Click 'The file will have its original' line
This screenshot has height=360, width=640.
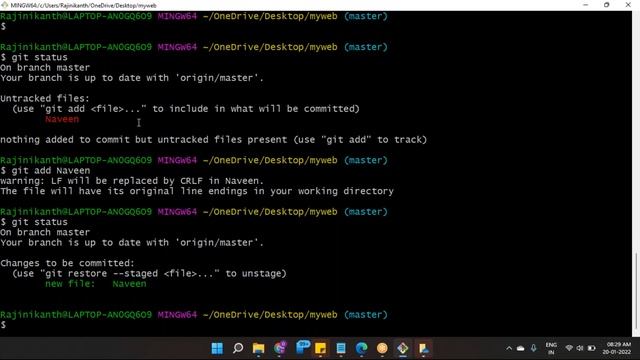[197, 191]
